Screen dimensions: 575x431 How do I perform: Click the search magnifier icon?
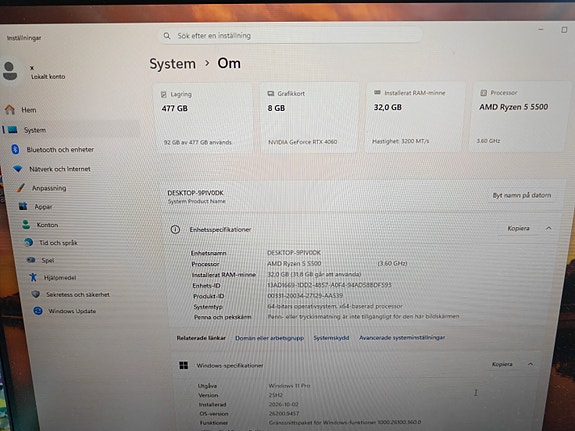point(167,36)
